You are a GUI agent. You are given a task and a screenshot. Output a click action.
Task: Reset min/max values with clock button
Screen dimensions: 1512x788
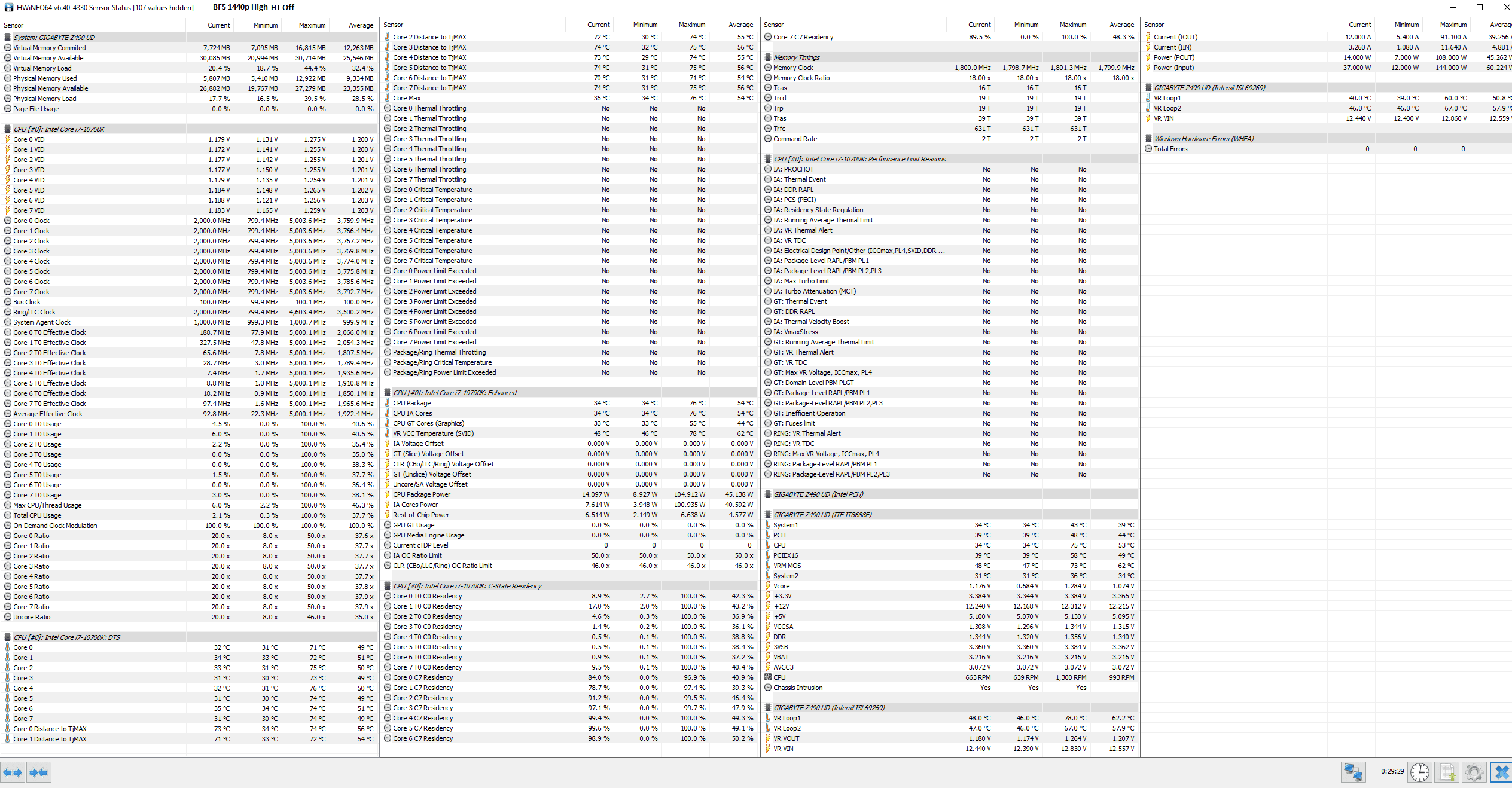pos(1420,772)
